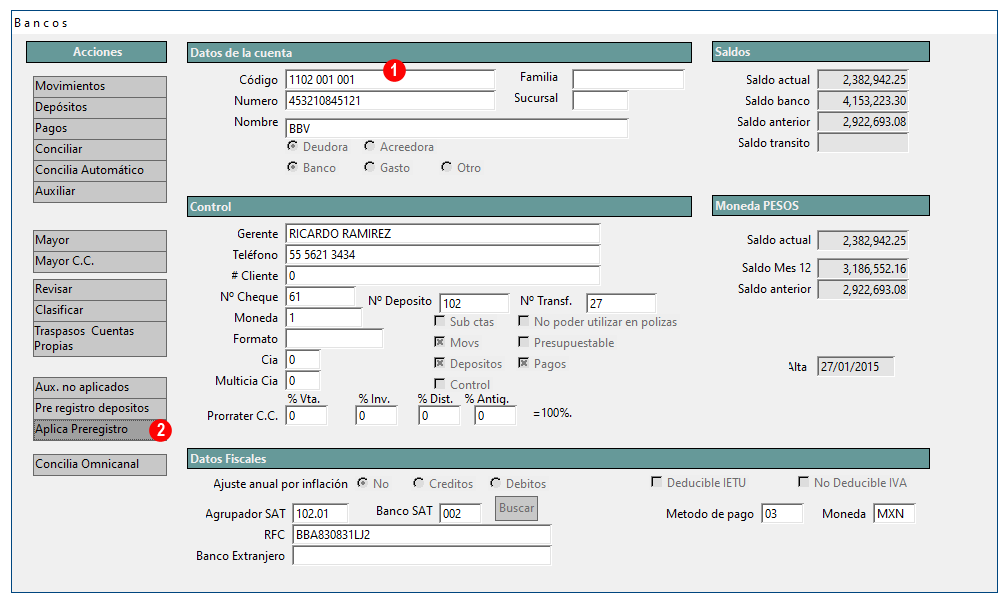This screenshot has height=603, width=1008.
Task: Click the Moneda MXN field
Action: [894, 514]
